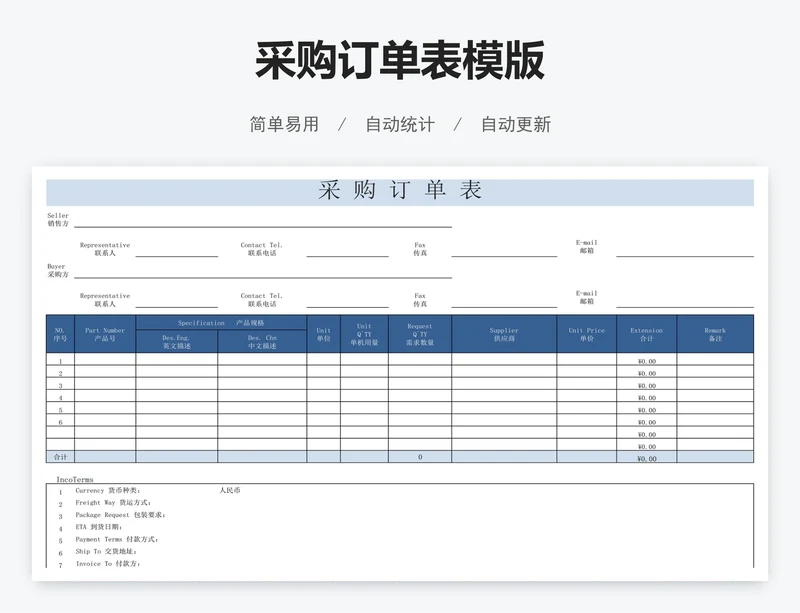Click the Currency 货币种类 term line

[108, 491]
